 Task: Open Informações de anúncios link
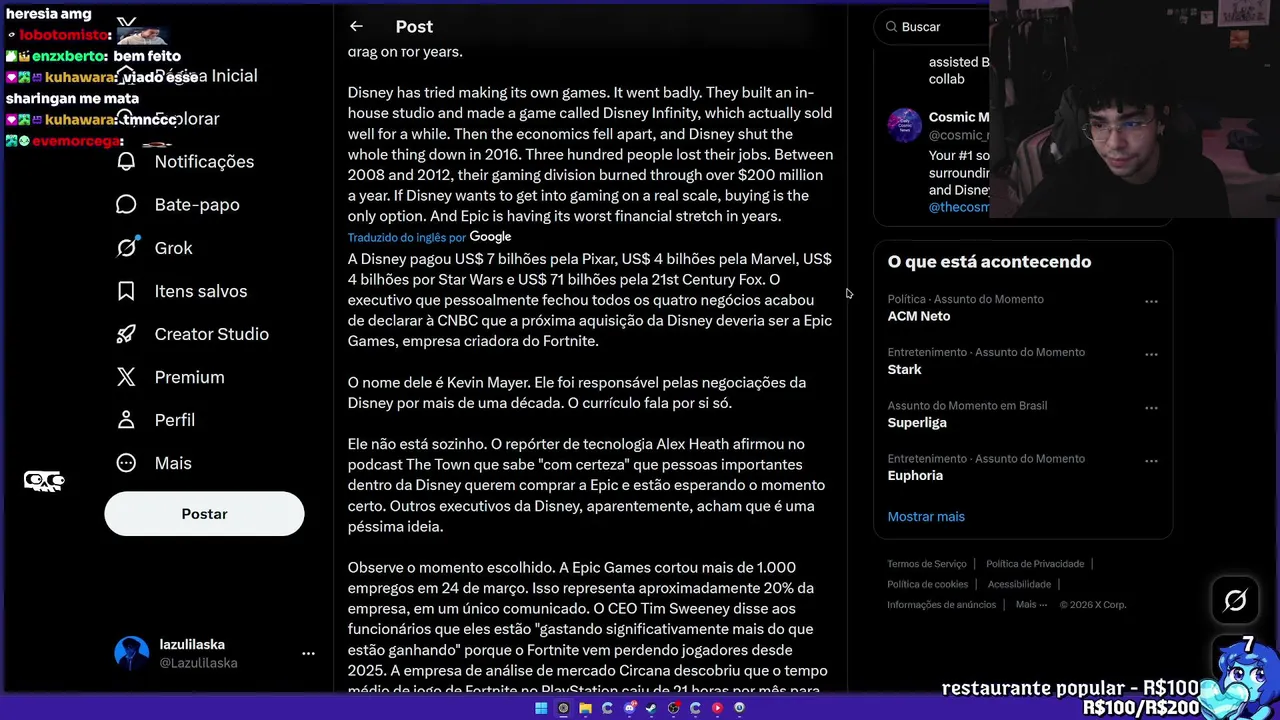point(942,605)
